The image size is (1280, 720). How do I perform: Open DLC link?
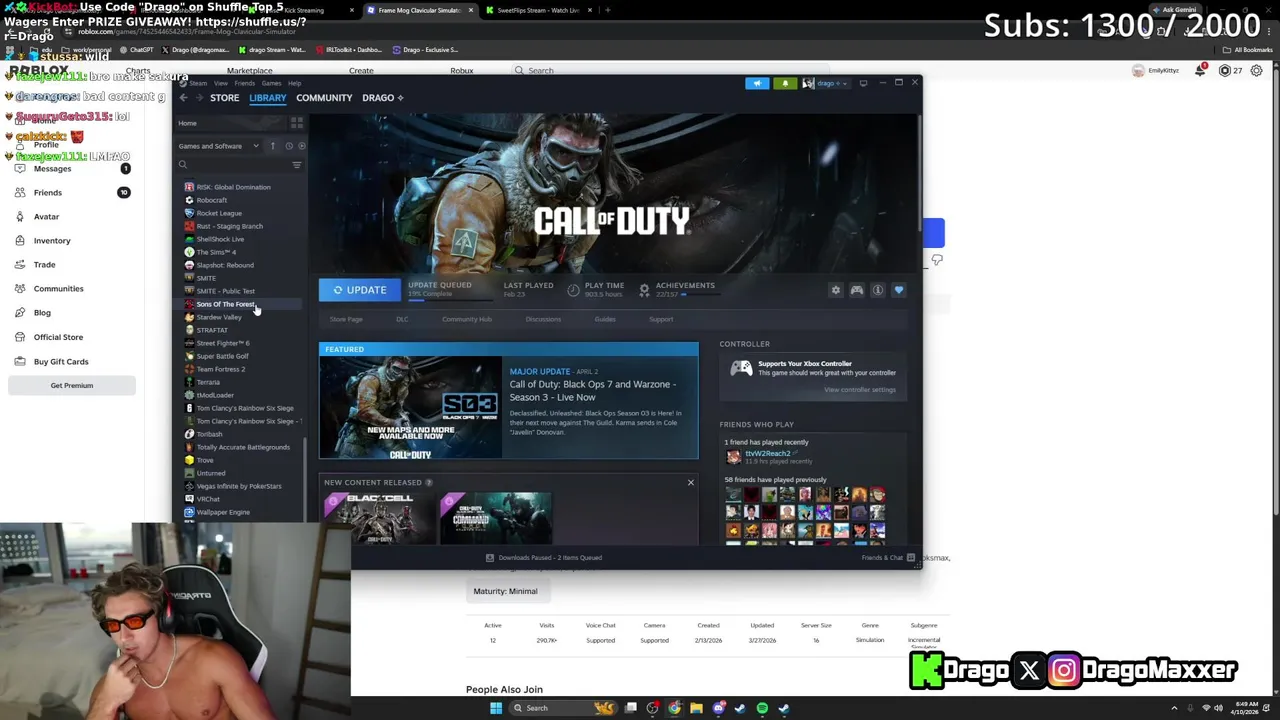tap(402, 319)
